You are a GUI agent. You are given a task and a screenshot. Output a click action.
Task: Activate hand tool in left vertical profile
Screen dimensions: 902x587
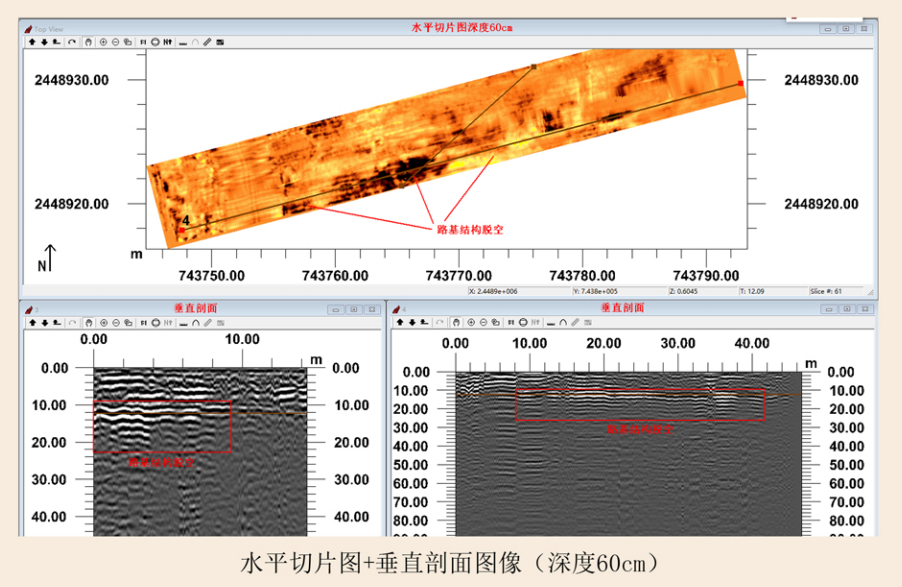pos(89,323)
